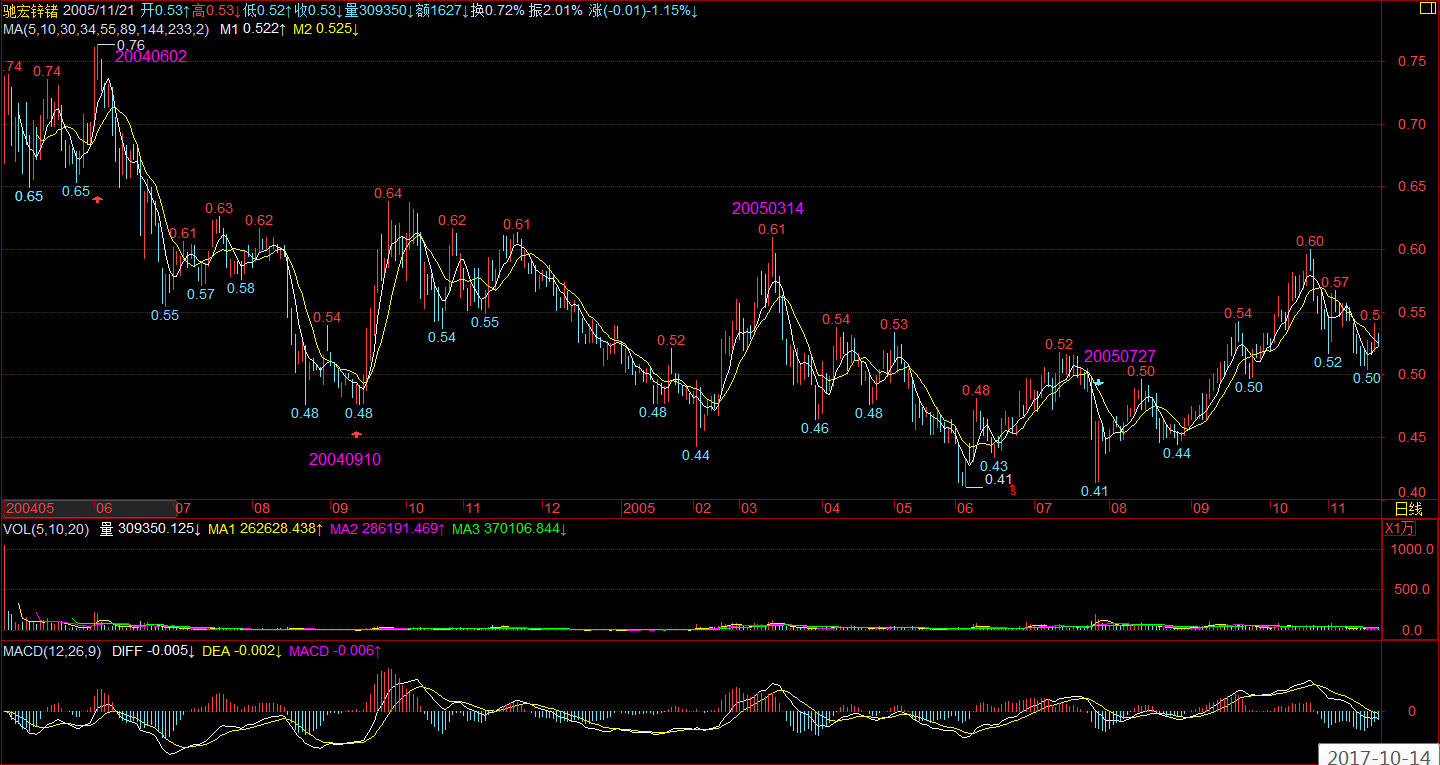1440x765 pixels.
Task: Click the magenta MACD -0.006 value
Action: (335, 651)
